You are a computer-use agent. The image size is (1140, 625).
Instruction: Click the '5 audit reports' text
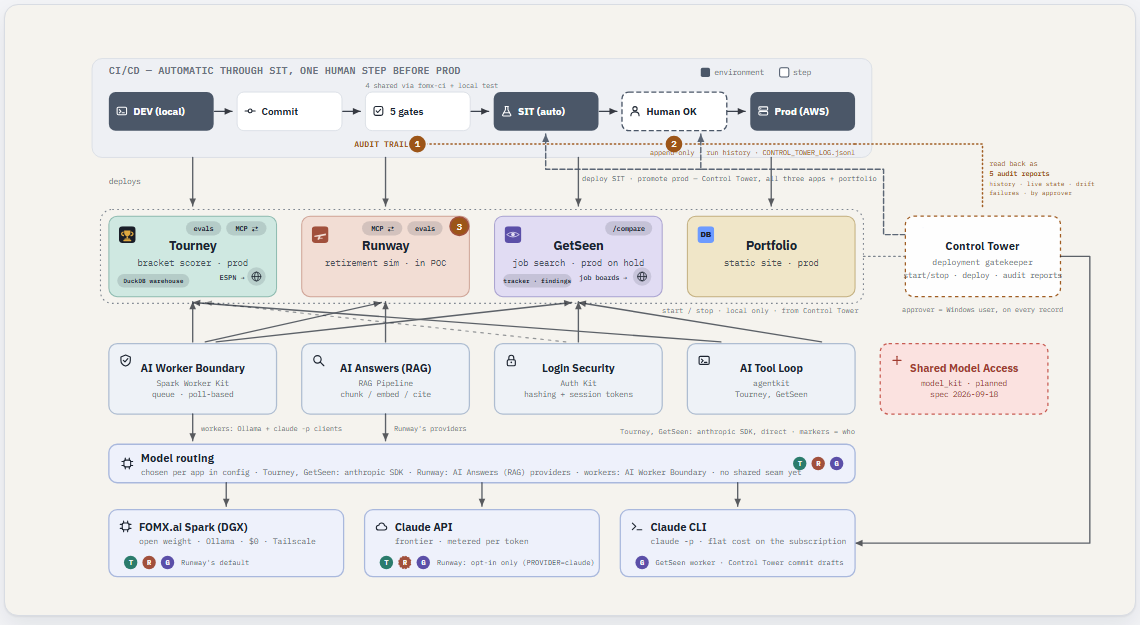pos(1019,174)
